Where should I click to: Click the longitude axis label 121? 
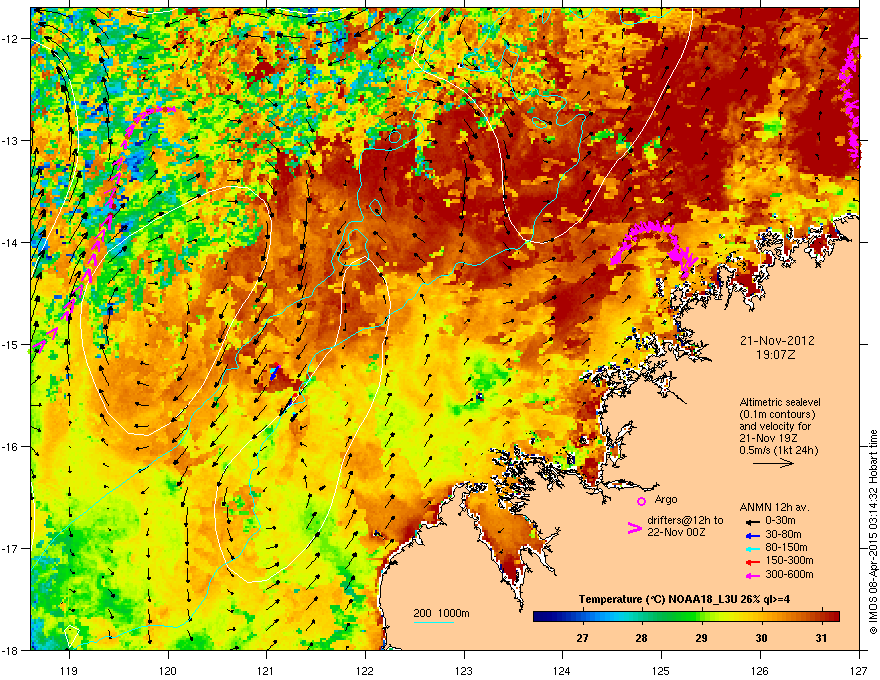[266, 670]
